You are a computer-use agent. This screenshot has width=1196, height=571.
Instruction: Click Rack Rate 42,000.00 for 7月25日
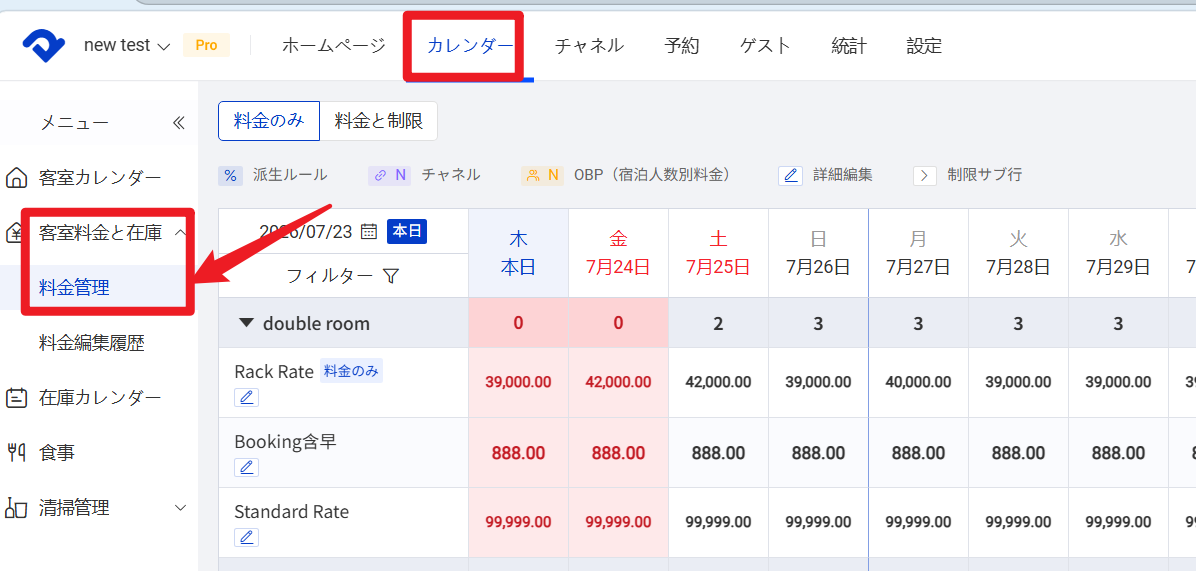[719, 382]
